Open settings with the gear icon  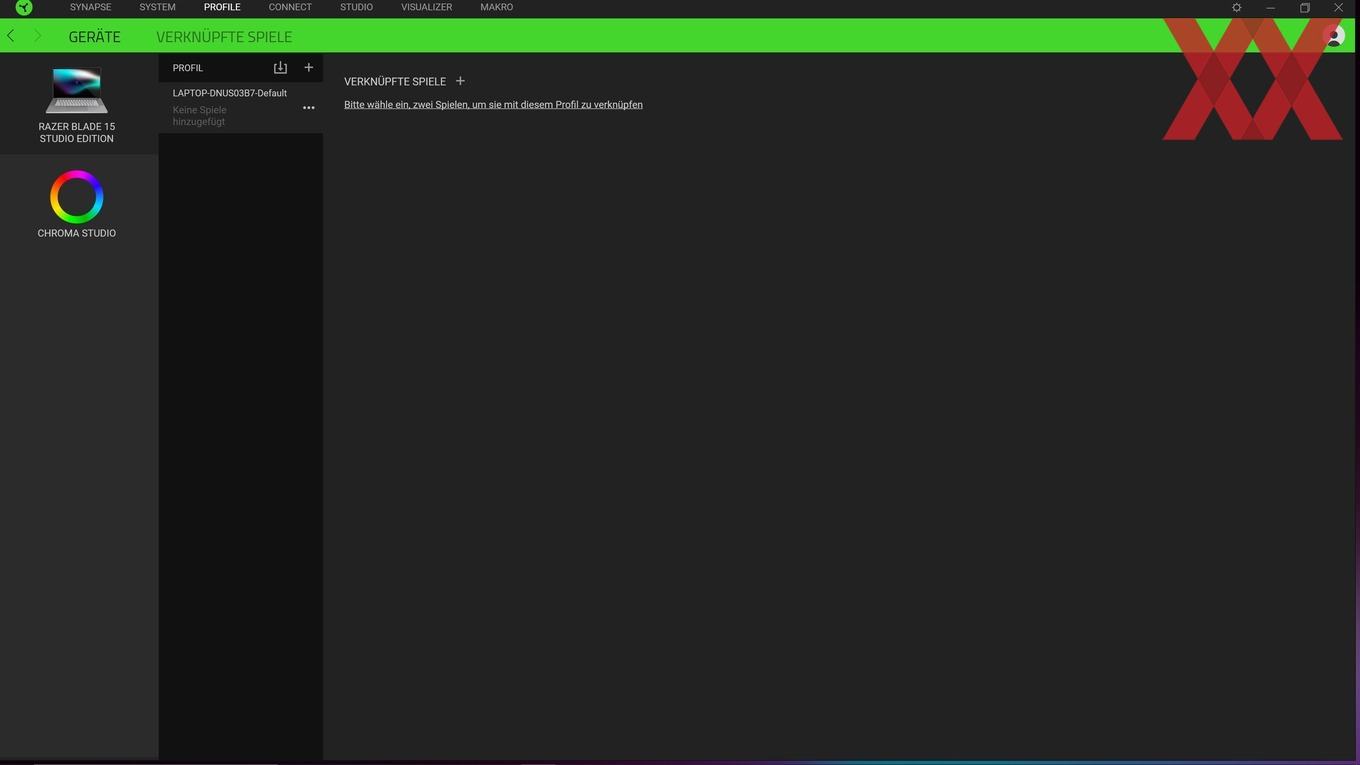1237,7
